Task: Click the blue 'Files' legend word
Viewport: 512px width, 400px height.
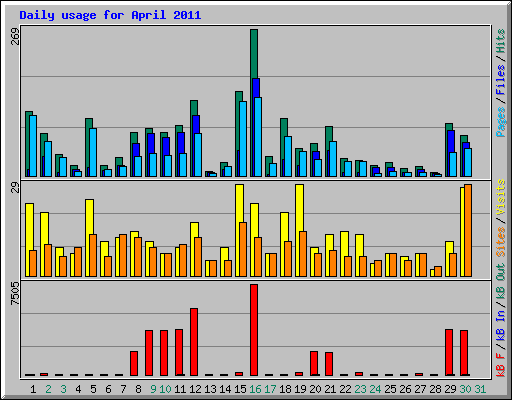Action: pyautogui.click(x=500, y=80)
